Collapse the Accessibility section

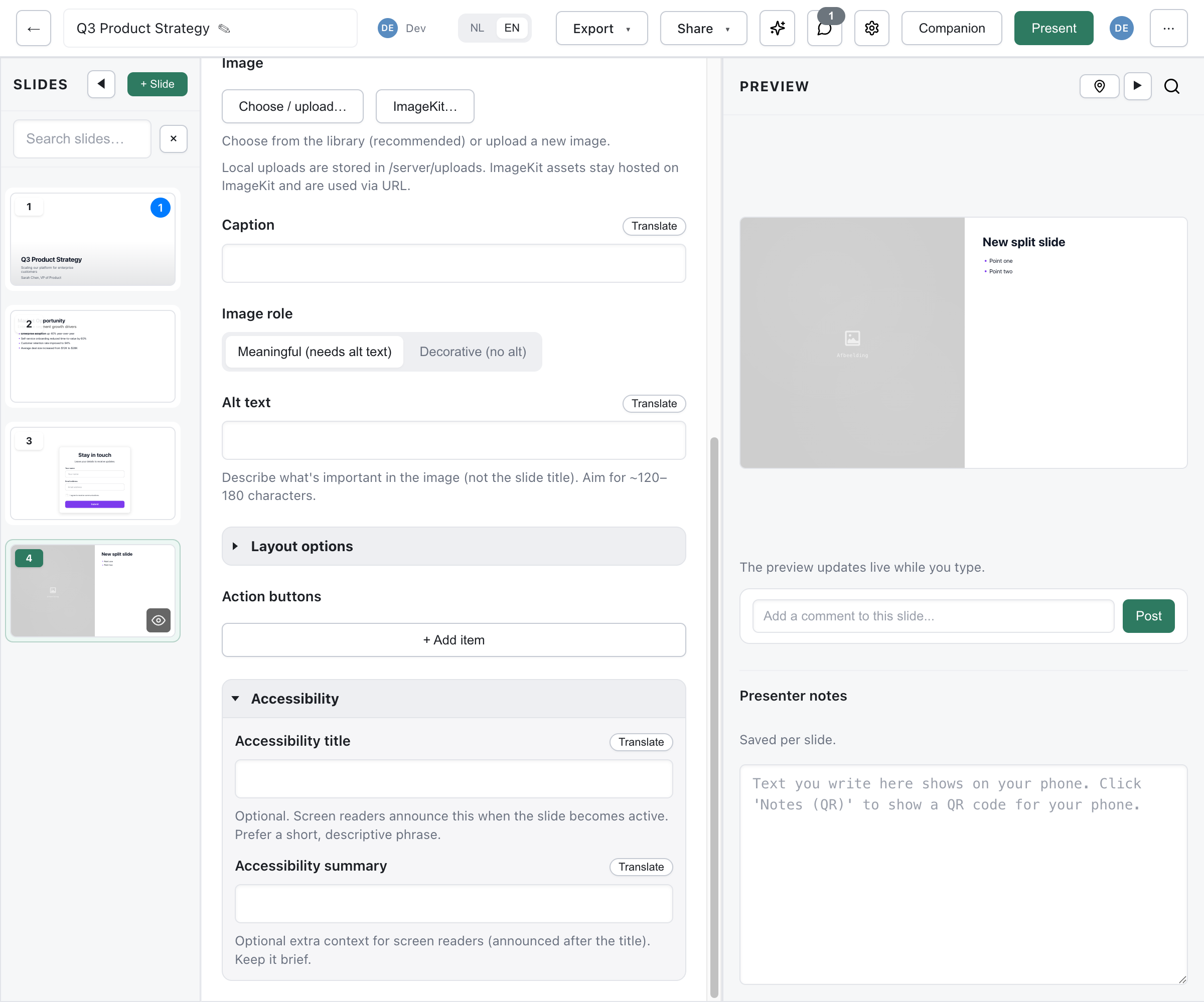click(454, 698)
